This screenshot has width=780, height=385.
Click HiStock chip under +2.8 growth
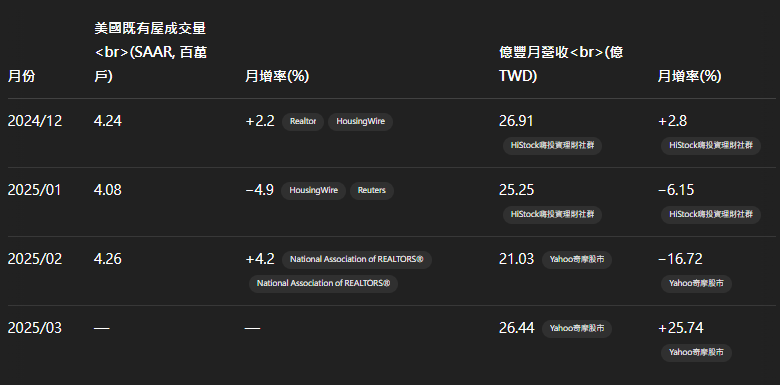pyautogui.click(x=711, y=146)
